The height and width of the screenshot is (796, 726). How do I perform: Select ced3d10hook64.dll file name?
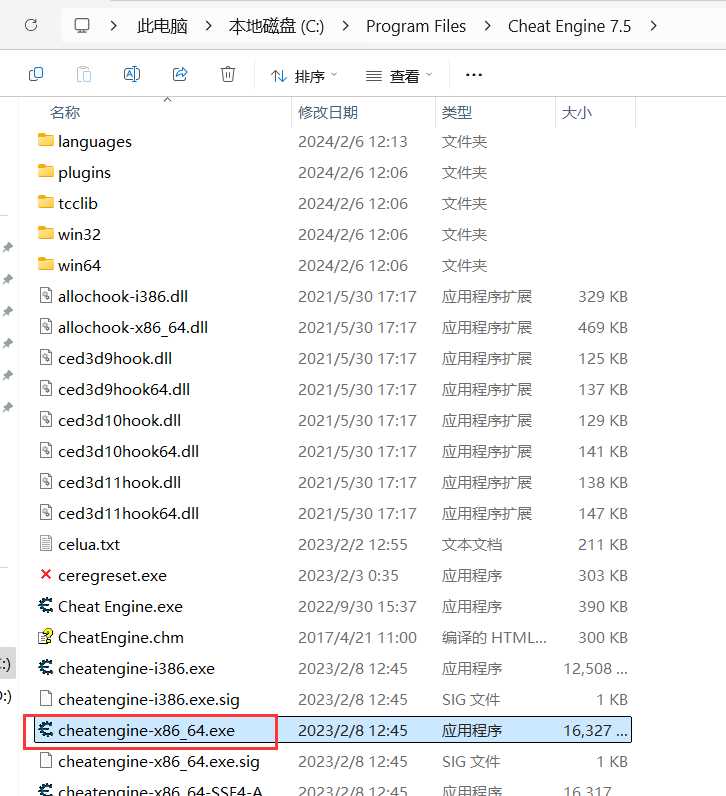(x=128, y=452)
